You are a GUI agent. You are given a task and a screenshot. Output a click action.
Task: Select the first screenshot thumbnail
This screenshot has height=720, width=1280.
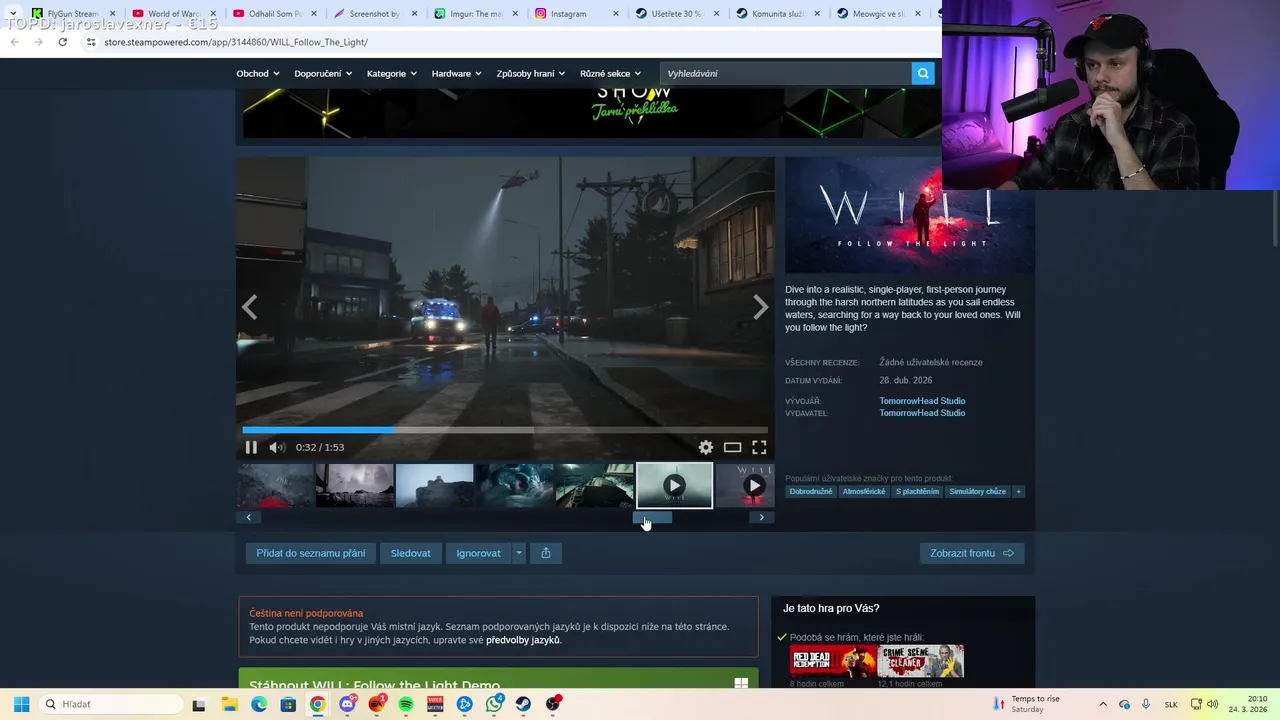coord(275,486)
